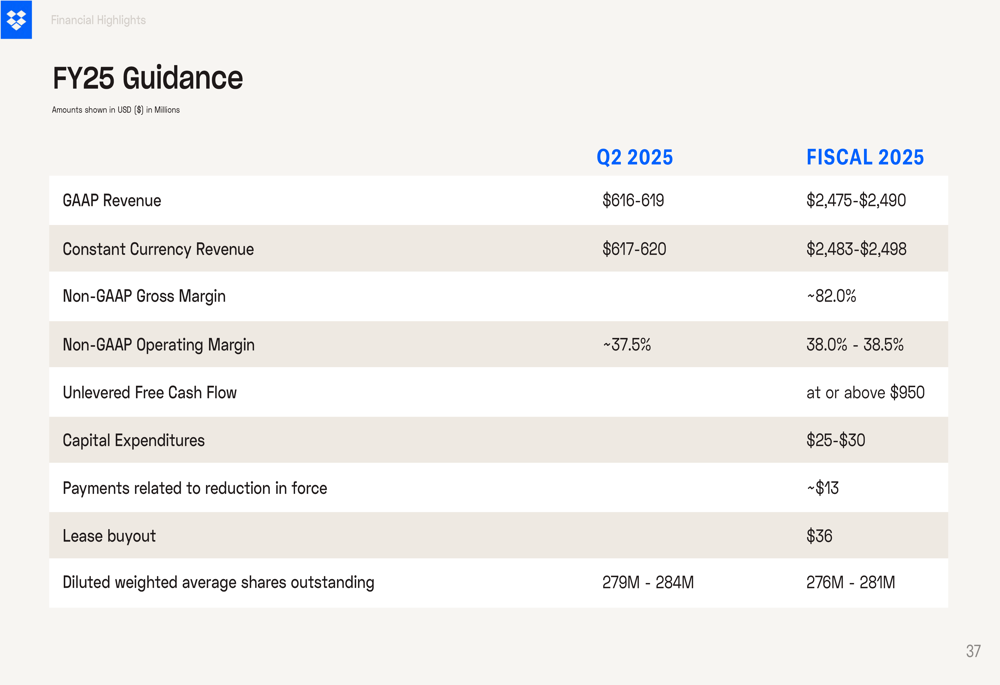This screenshot has height=685, width=1000.
Task: Click the '276M - 281M' shares value
Action: tap(851, 582)
